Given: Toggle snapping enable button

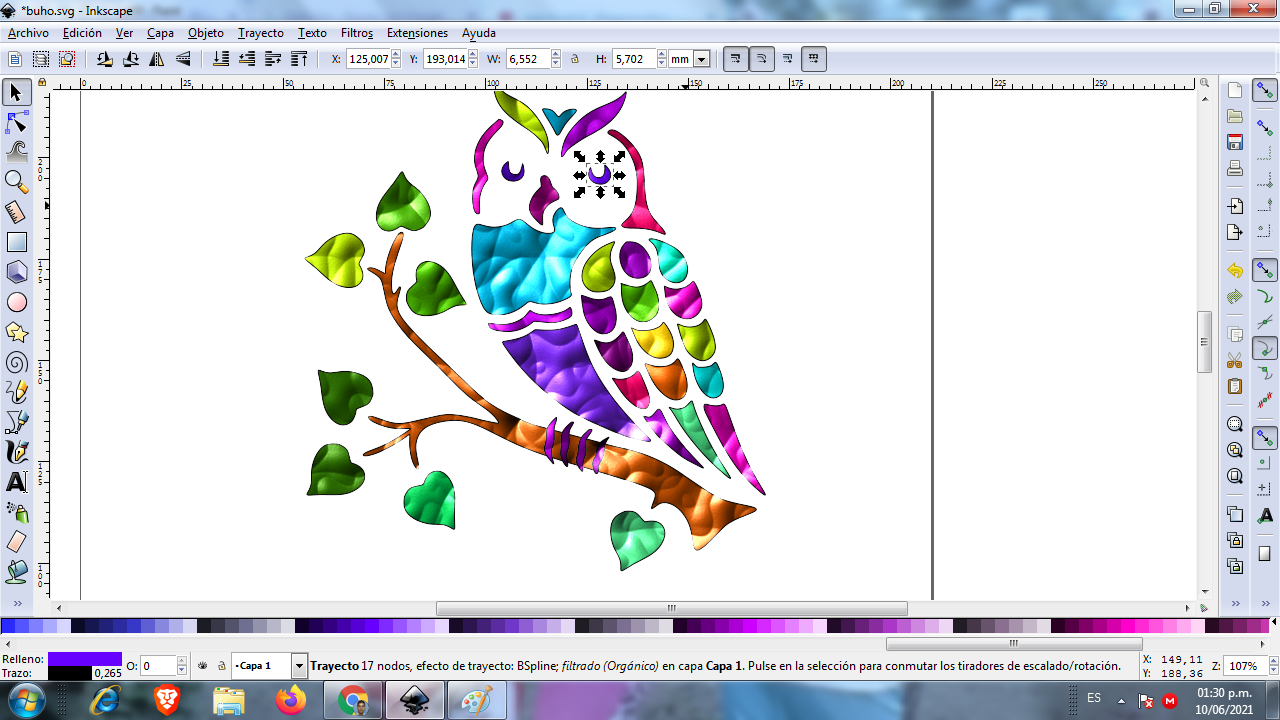Looking at the screenshot, I should [1265, 91].
